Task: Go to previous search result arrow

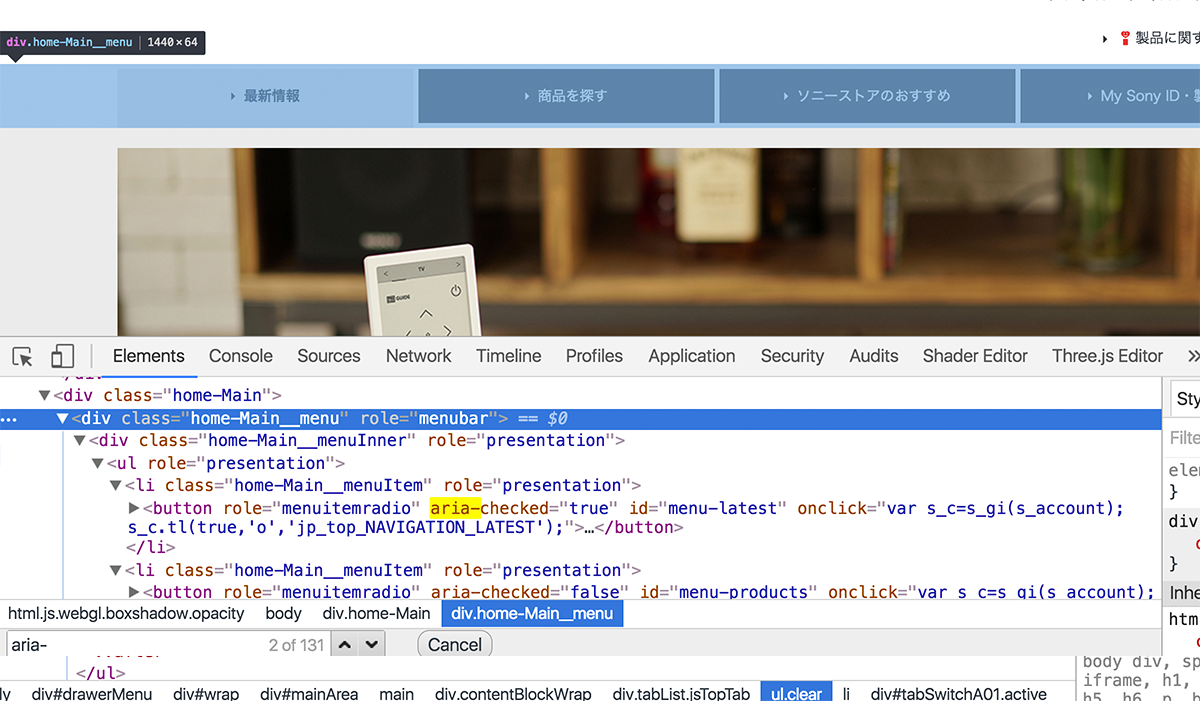Action: (345, 645)
